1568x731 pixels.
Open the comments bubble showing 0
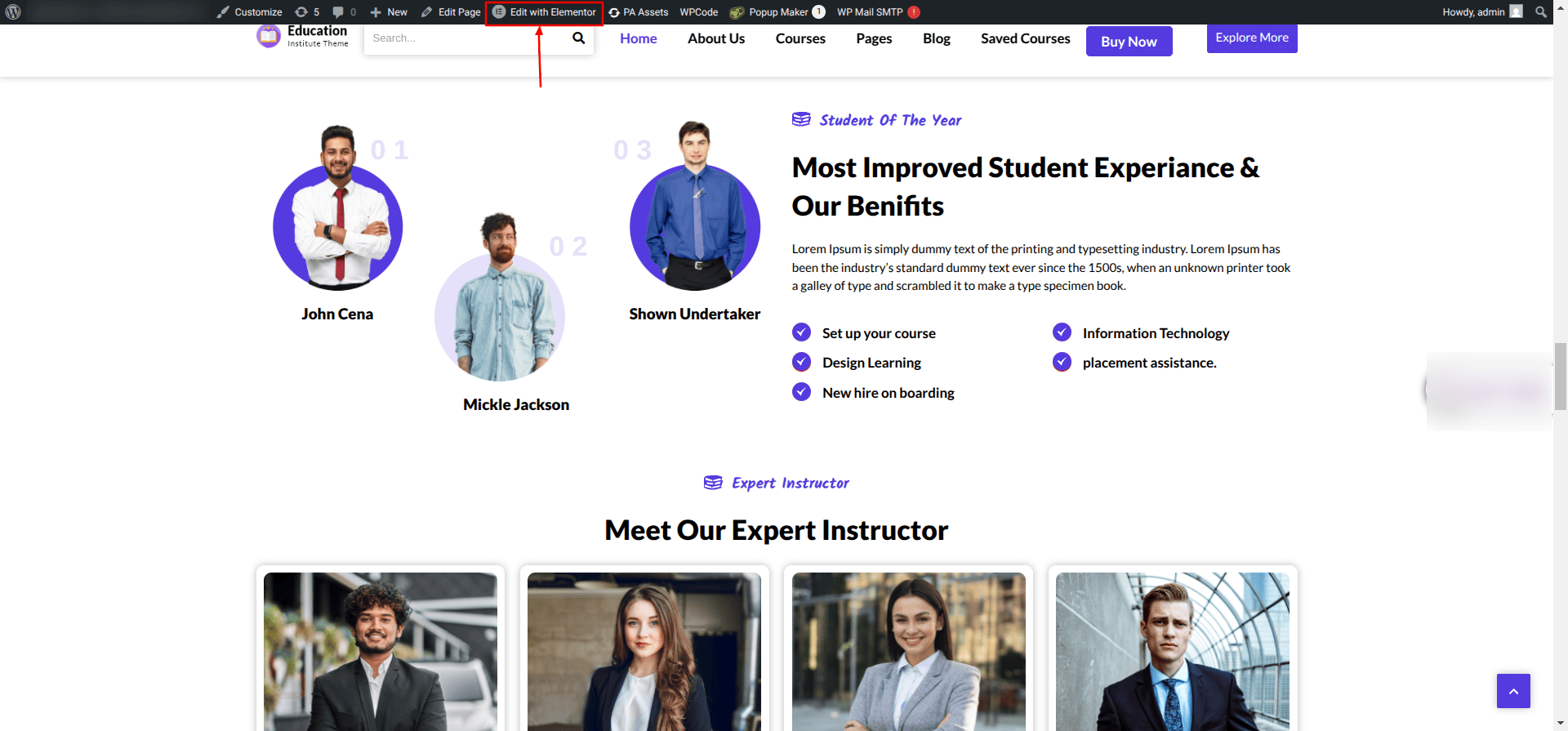pyautogui.click(x=344, y=12)
